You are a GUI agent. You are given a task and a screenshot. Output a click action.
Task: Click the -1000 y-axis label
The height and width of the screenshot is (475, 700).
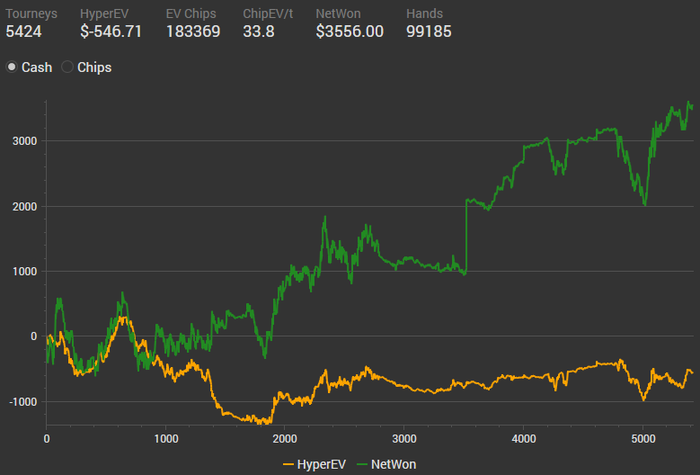pos(23,402)
